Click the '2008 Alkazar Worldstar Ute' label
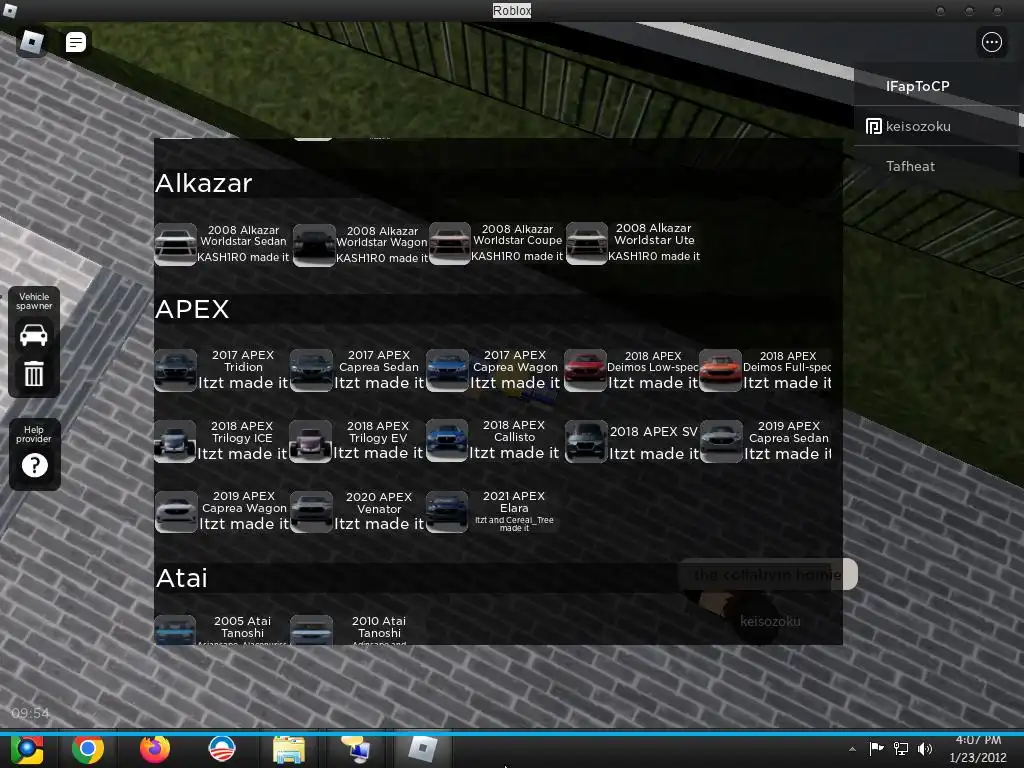This screenshot has height=768, width=1024. pyautogui.click(x=654, y=234)
